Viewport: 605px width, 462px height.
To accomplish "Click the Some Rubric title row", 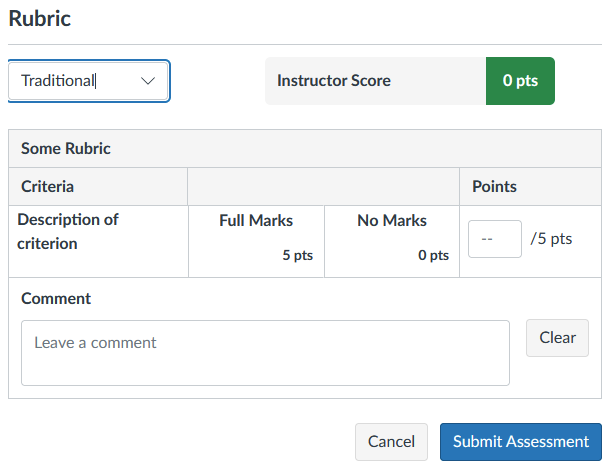I will 66,148.
